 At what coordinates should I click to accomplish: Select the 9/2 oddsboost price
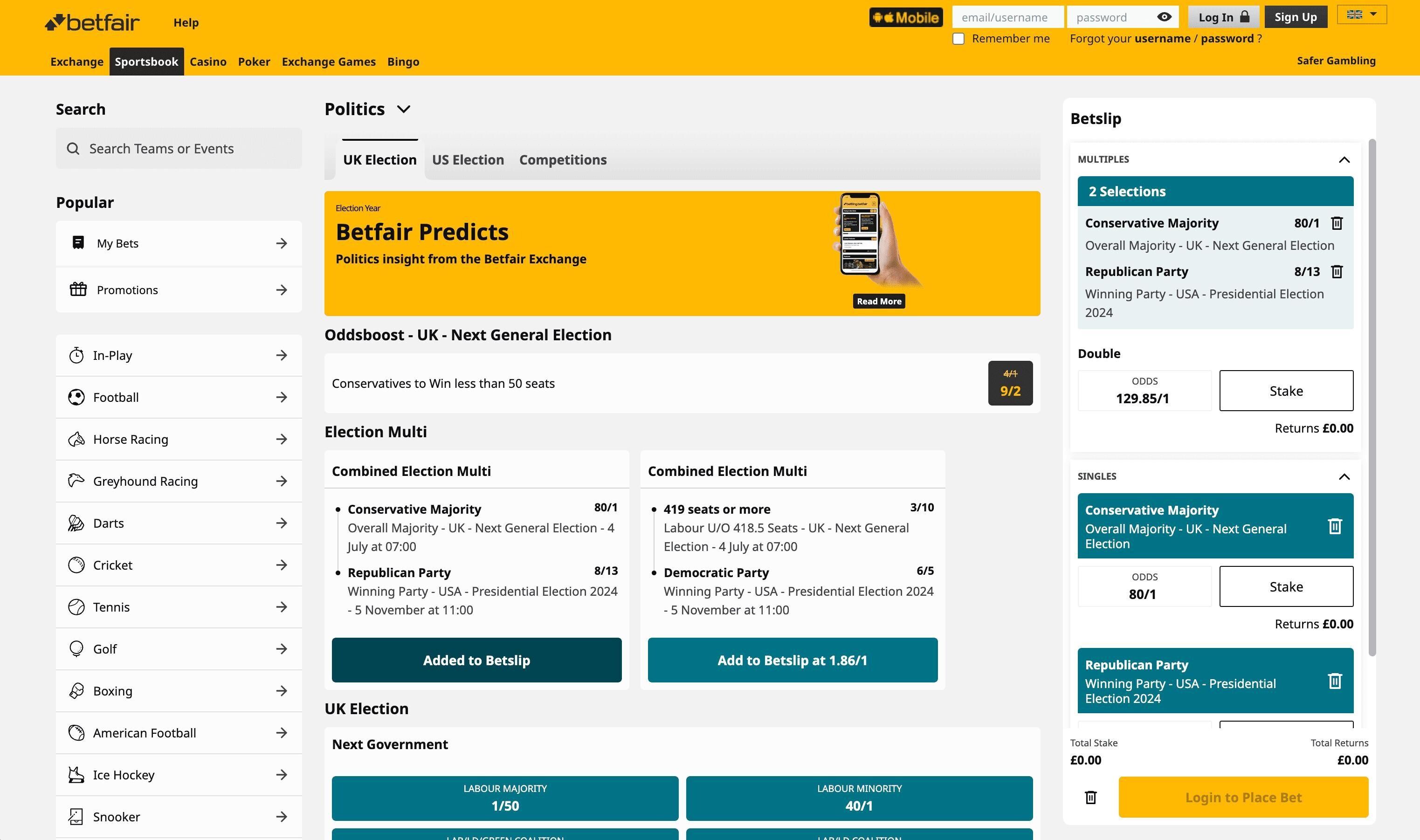click(1010, 383)
